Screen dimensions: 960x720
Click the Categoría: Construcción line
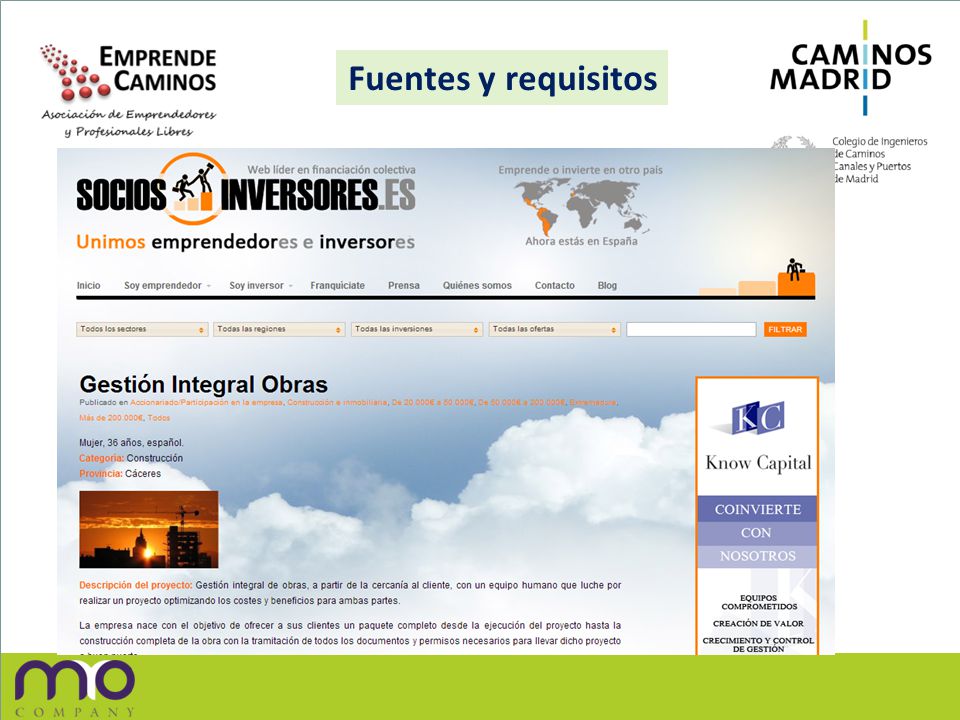click(x=131, y=458)
